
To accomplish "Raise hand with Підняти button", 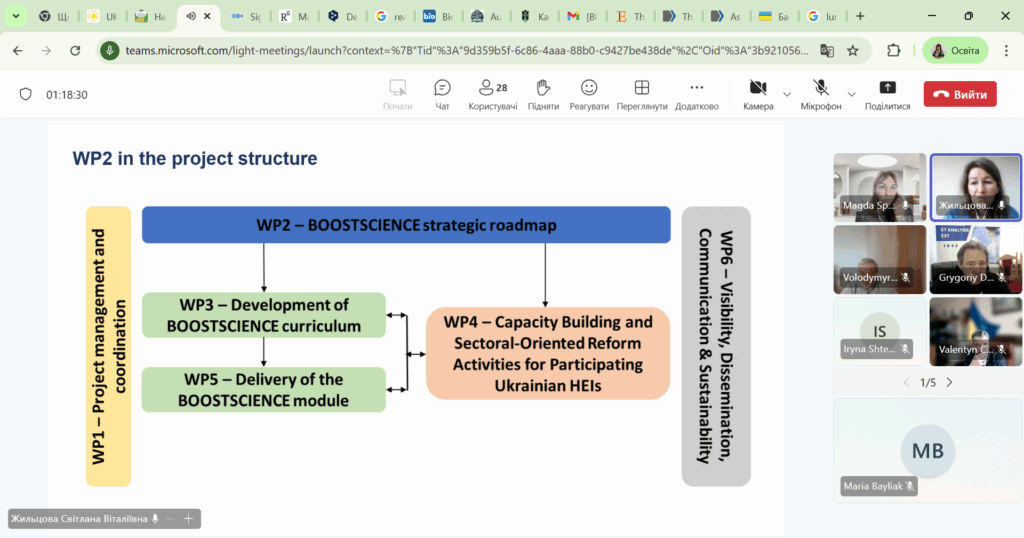I will 543,94.
